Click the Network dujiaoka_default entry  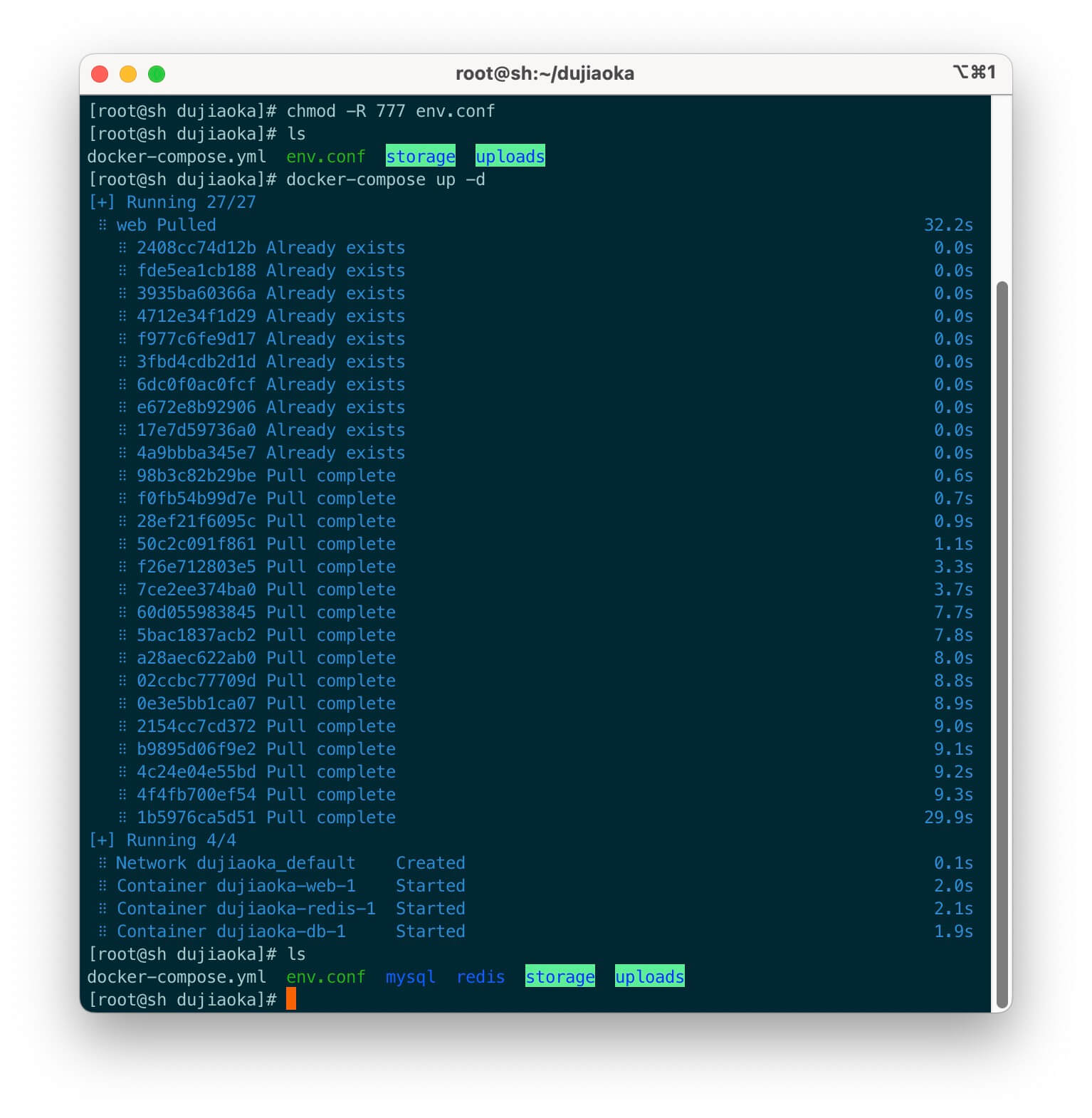(235, 863)
